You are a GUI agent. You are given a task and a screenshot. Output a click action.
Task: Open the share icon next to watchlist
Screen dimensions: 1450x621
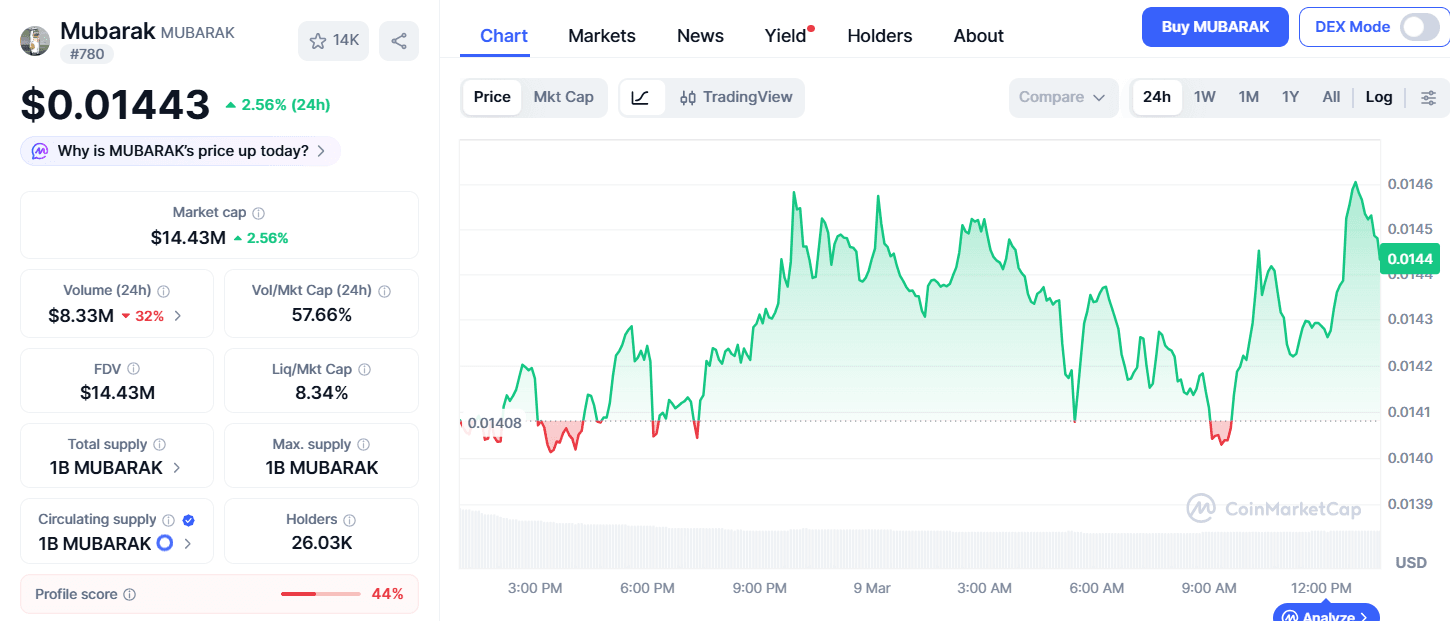pyautogui.click(x=399, y=40)
